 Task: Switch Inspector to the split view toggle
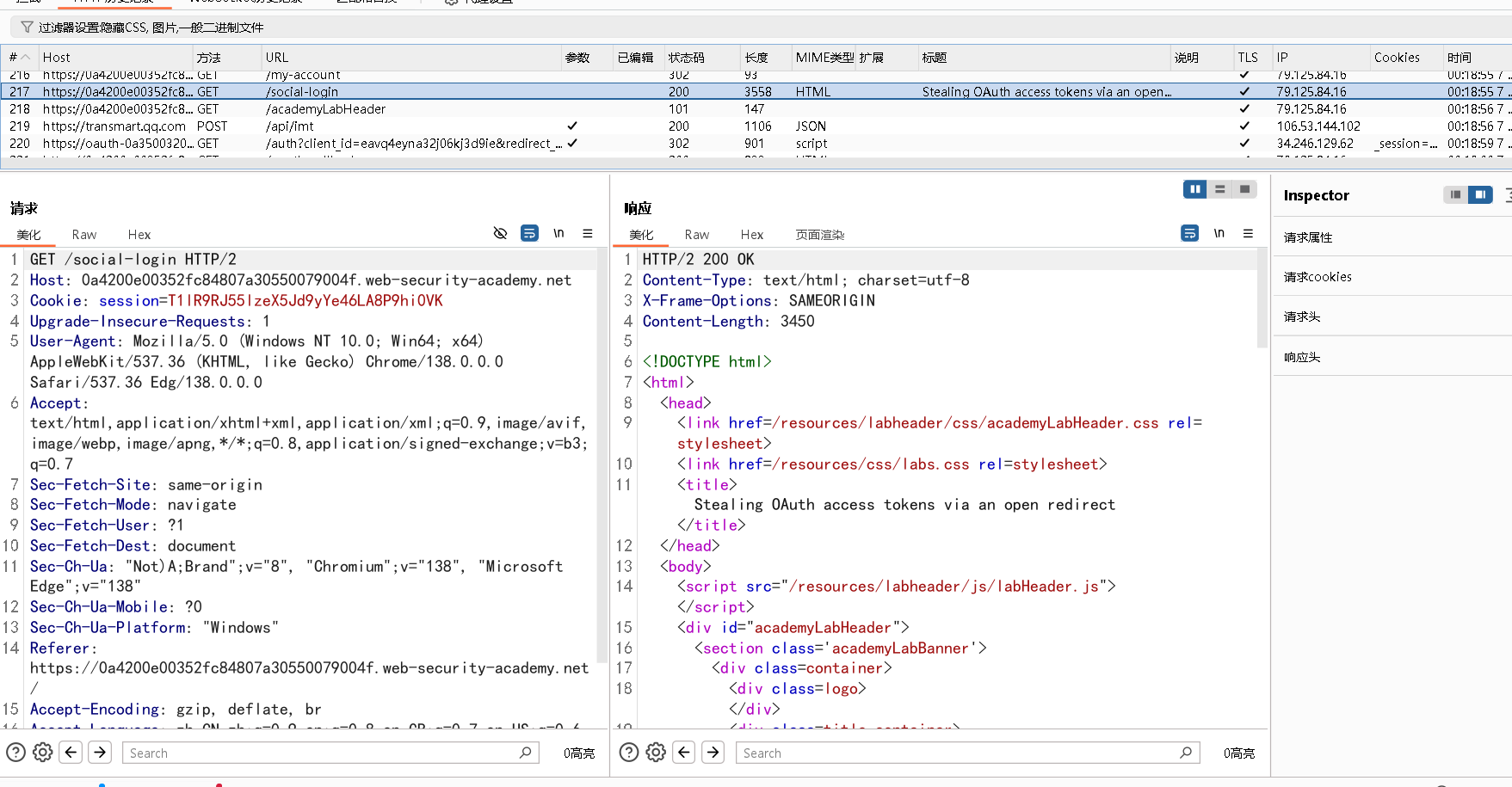pyautogui.click(x=1480, y=194)
